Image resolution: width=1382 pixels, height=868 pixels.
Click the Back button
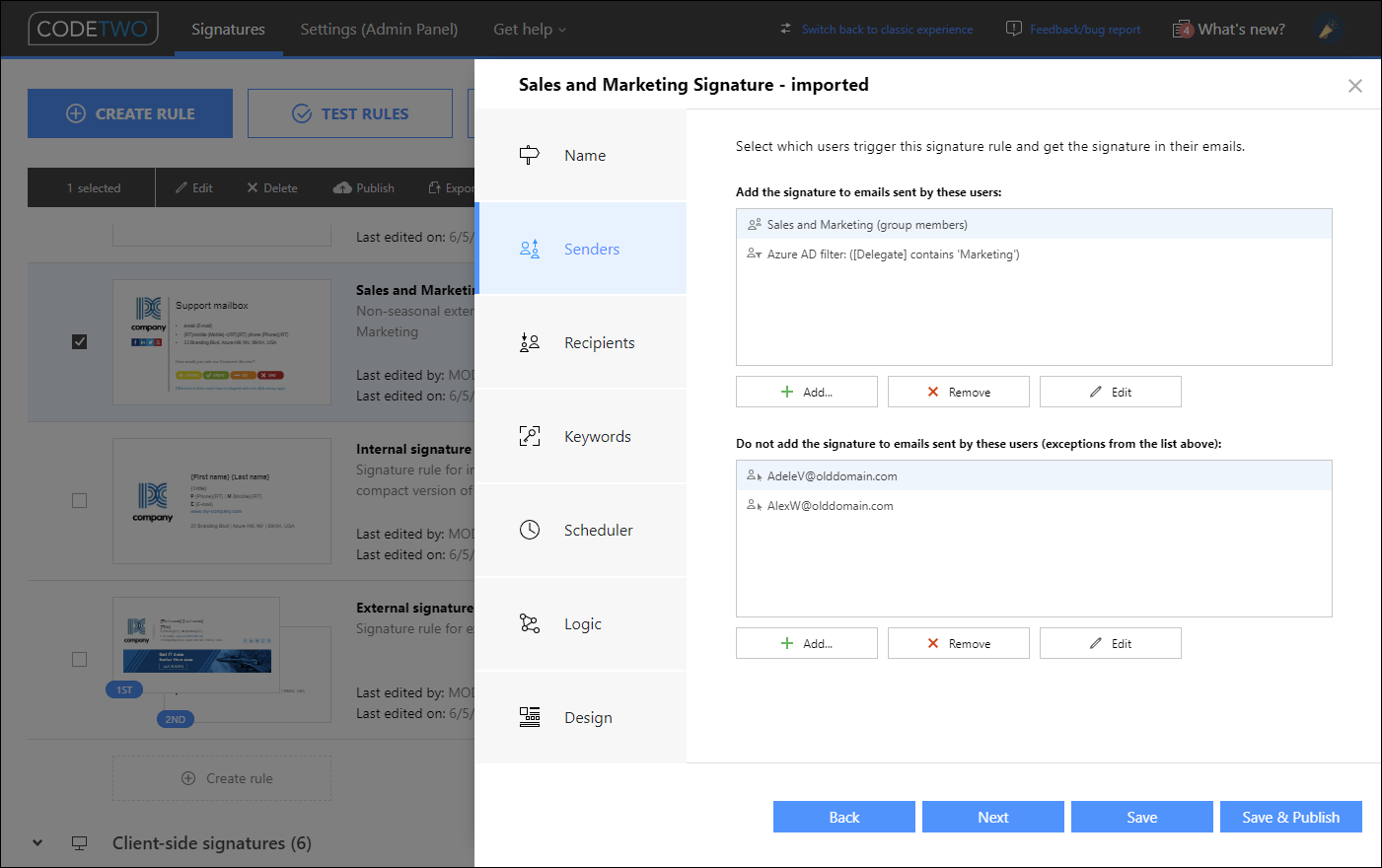click(x=844, y=817)
